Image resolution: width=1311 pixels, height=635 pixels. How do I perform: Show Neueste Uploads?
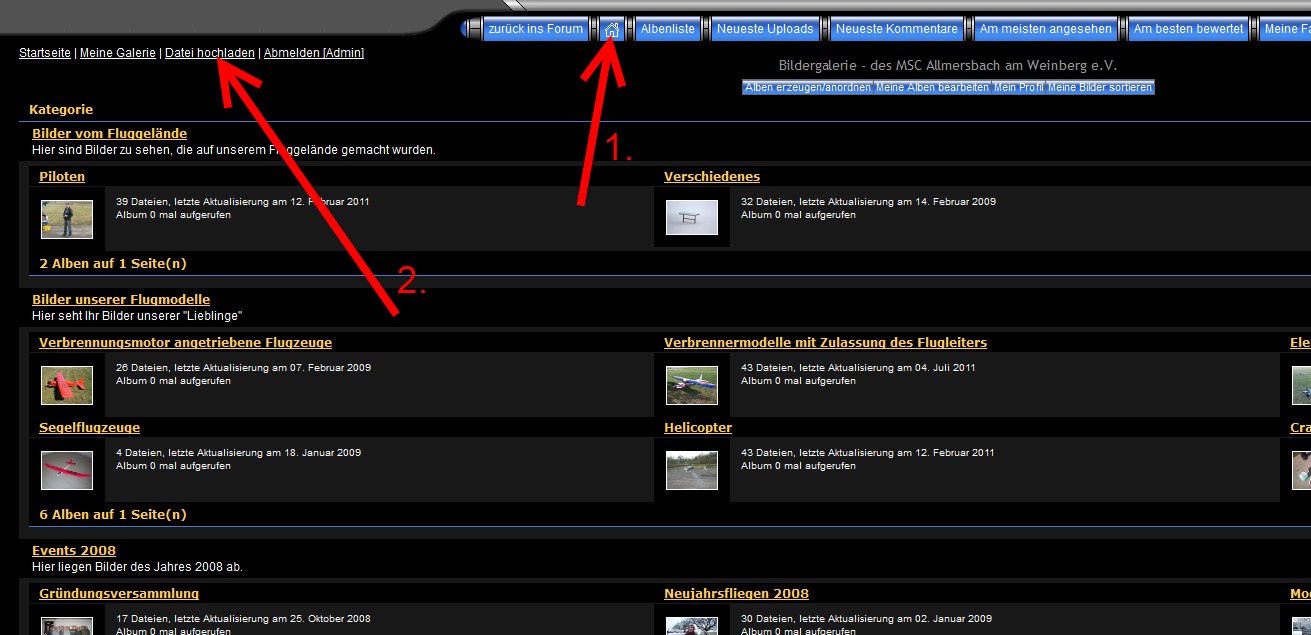[765, 29]
